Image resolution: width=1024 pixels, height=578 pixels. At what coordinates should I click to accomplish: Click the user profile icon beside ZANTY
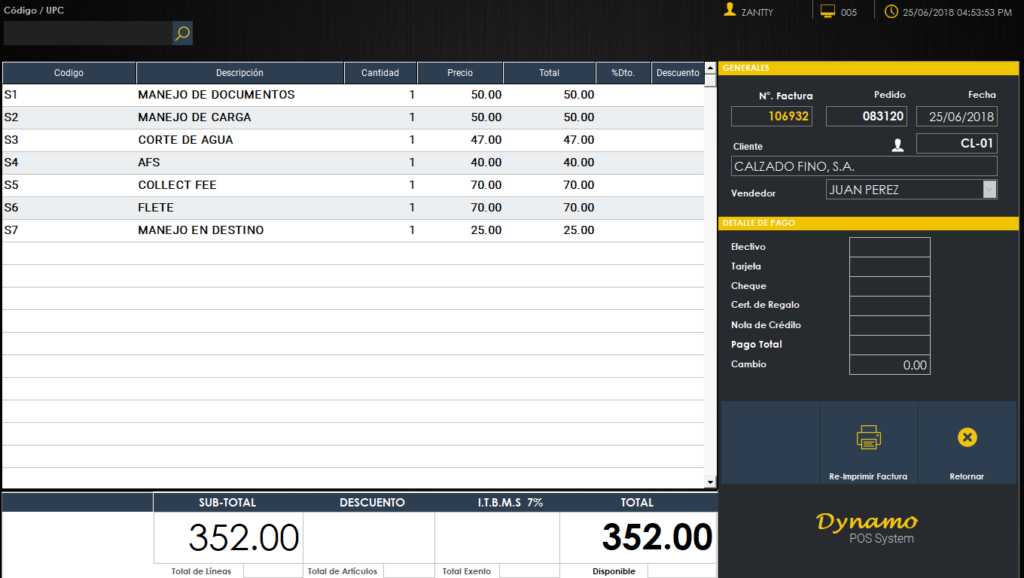tap(730, 11)
